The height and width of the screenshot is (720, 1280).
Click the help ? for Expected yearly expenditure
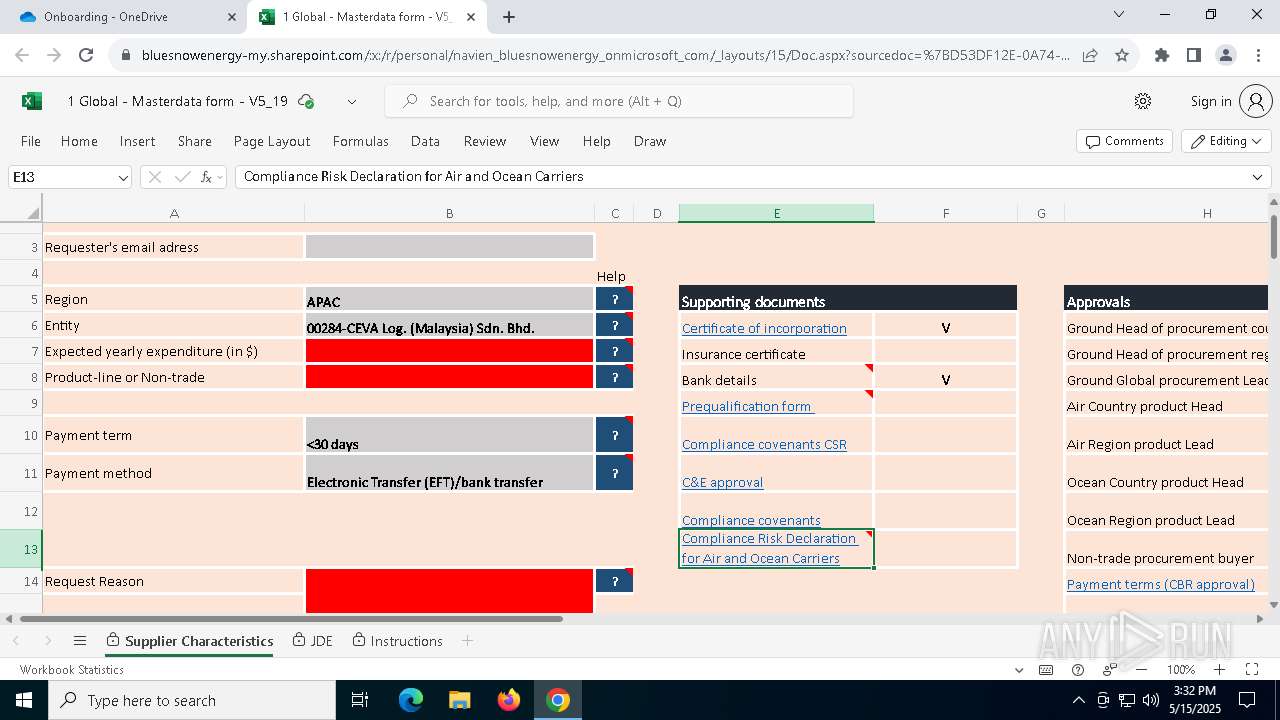[614, 351]
